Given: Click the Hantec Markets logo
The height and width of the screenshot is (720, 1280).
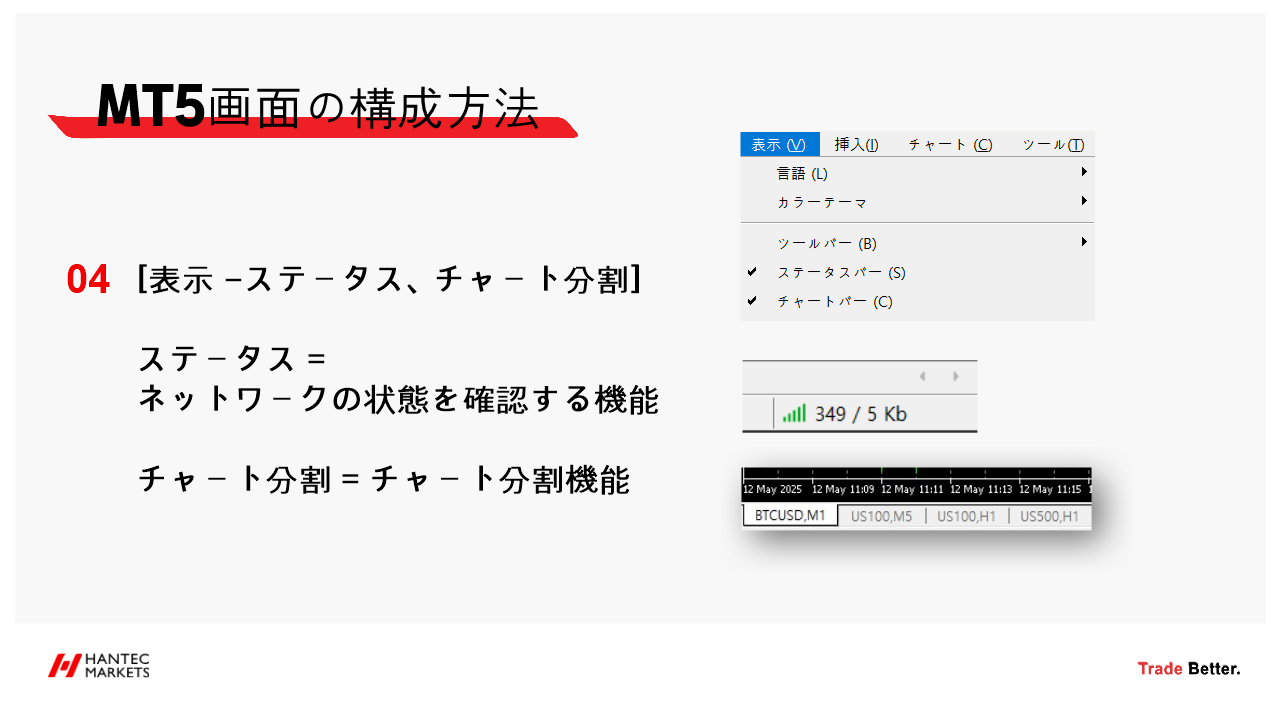Looking at the screenshot, I should click(100, 665).
